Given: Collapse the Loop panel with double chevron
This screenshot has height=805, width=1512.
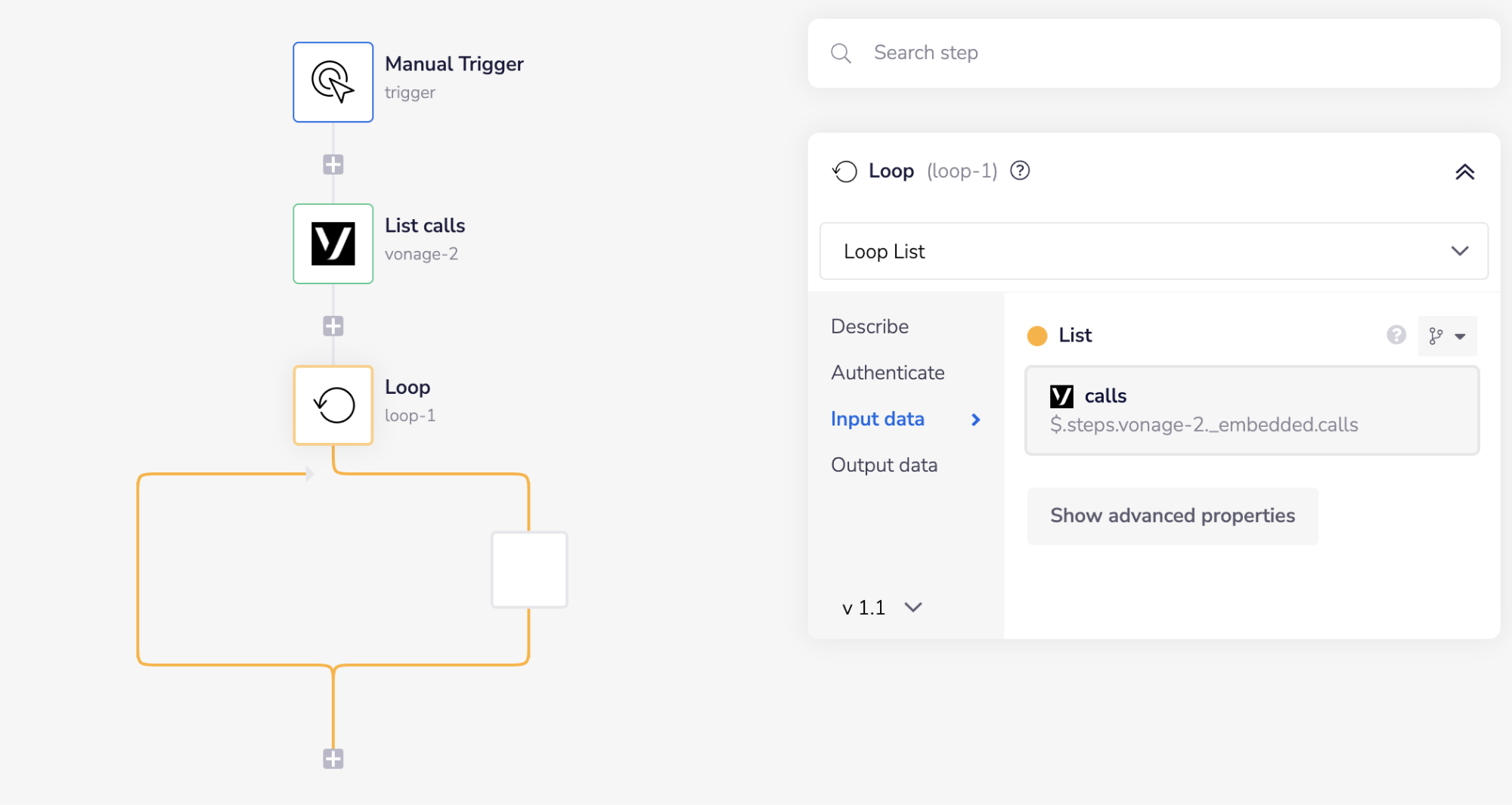Looking at the screenshot, I should pos(1464,172).
